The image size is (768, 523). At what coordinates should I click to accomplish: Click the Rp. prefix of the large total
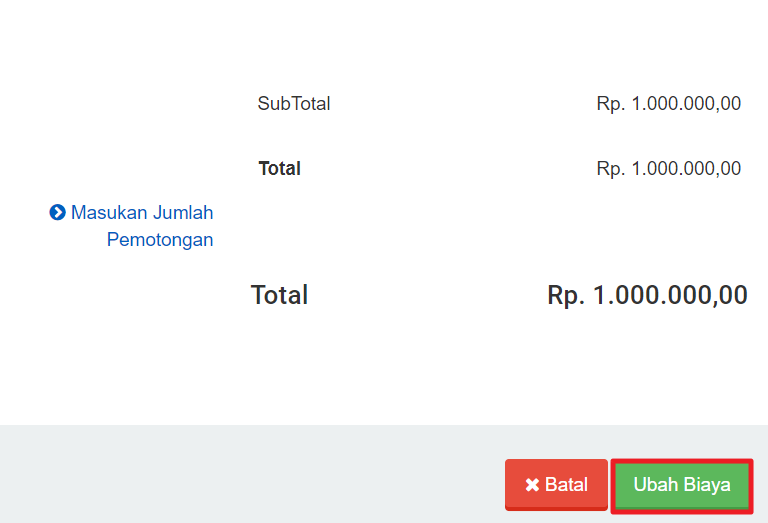[566, 296]
